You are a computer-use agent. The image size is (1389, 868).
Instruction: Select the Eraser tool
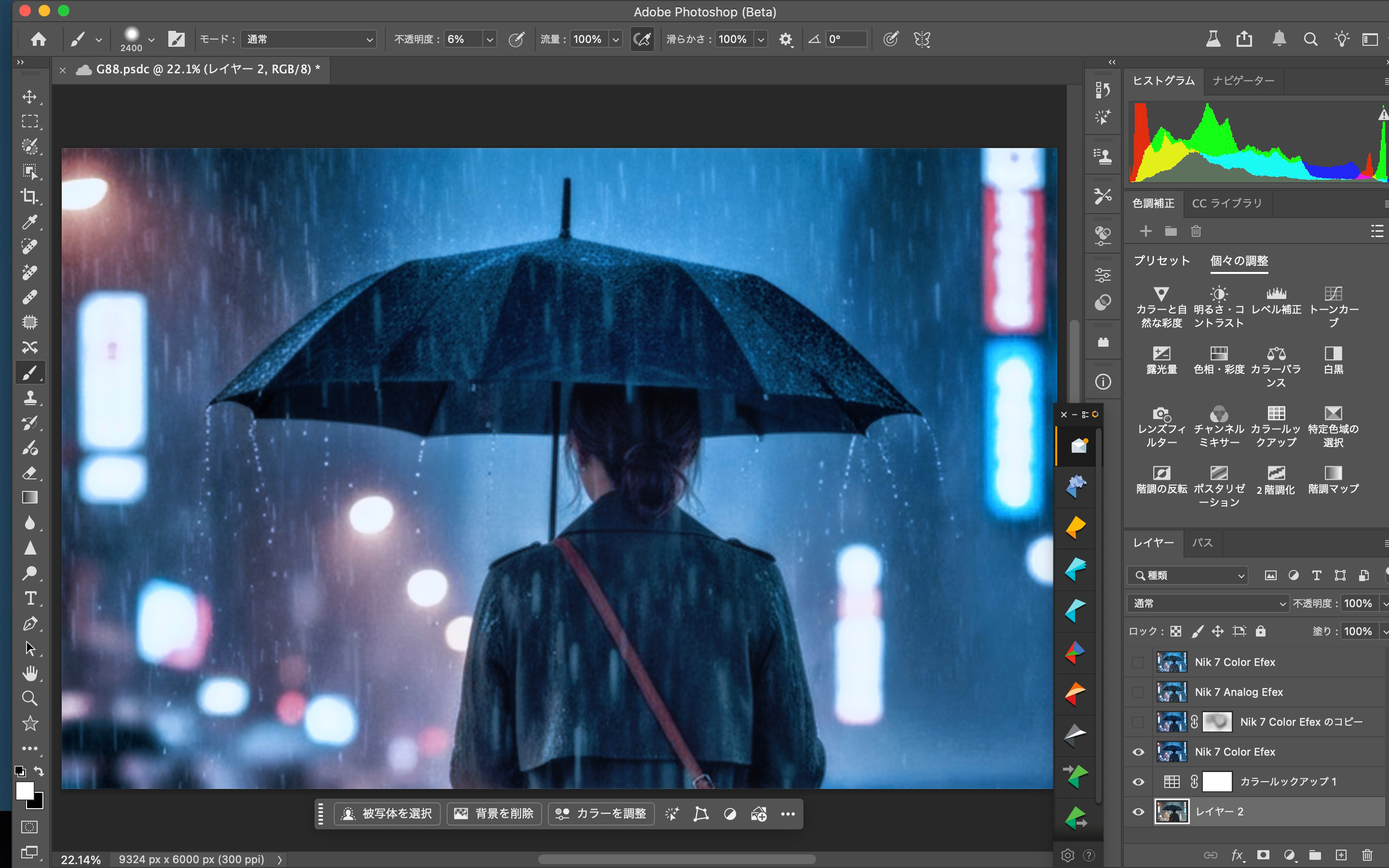(x=29, y=473)
